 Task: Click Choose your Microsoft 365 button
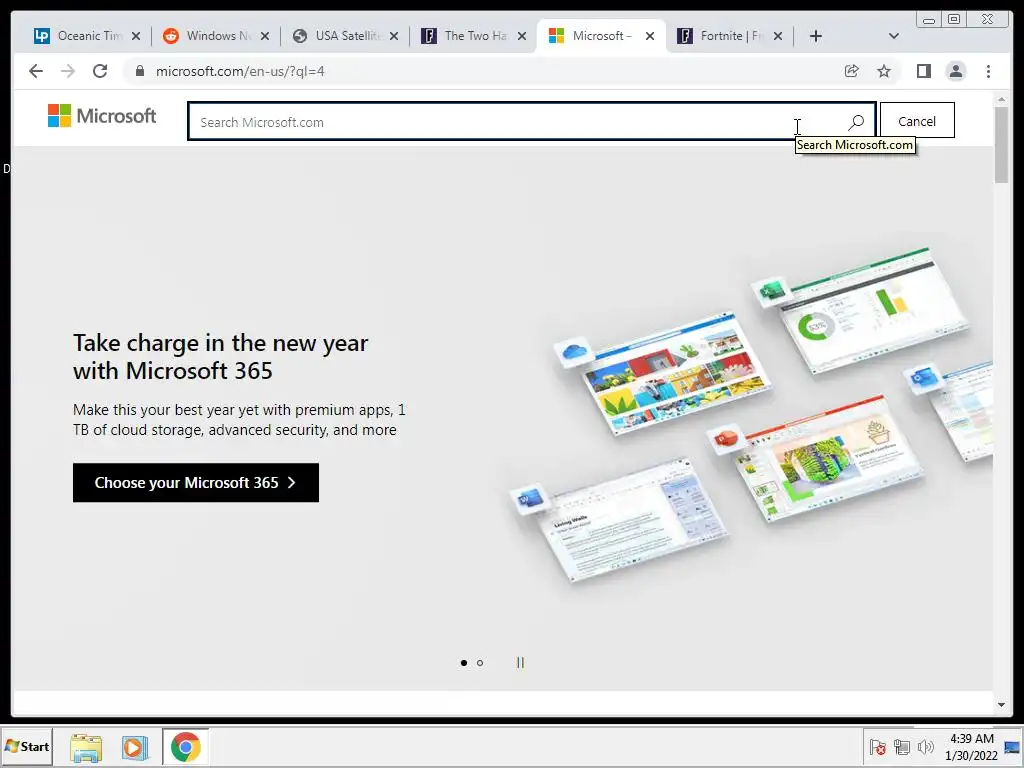[196, 483]
